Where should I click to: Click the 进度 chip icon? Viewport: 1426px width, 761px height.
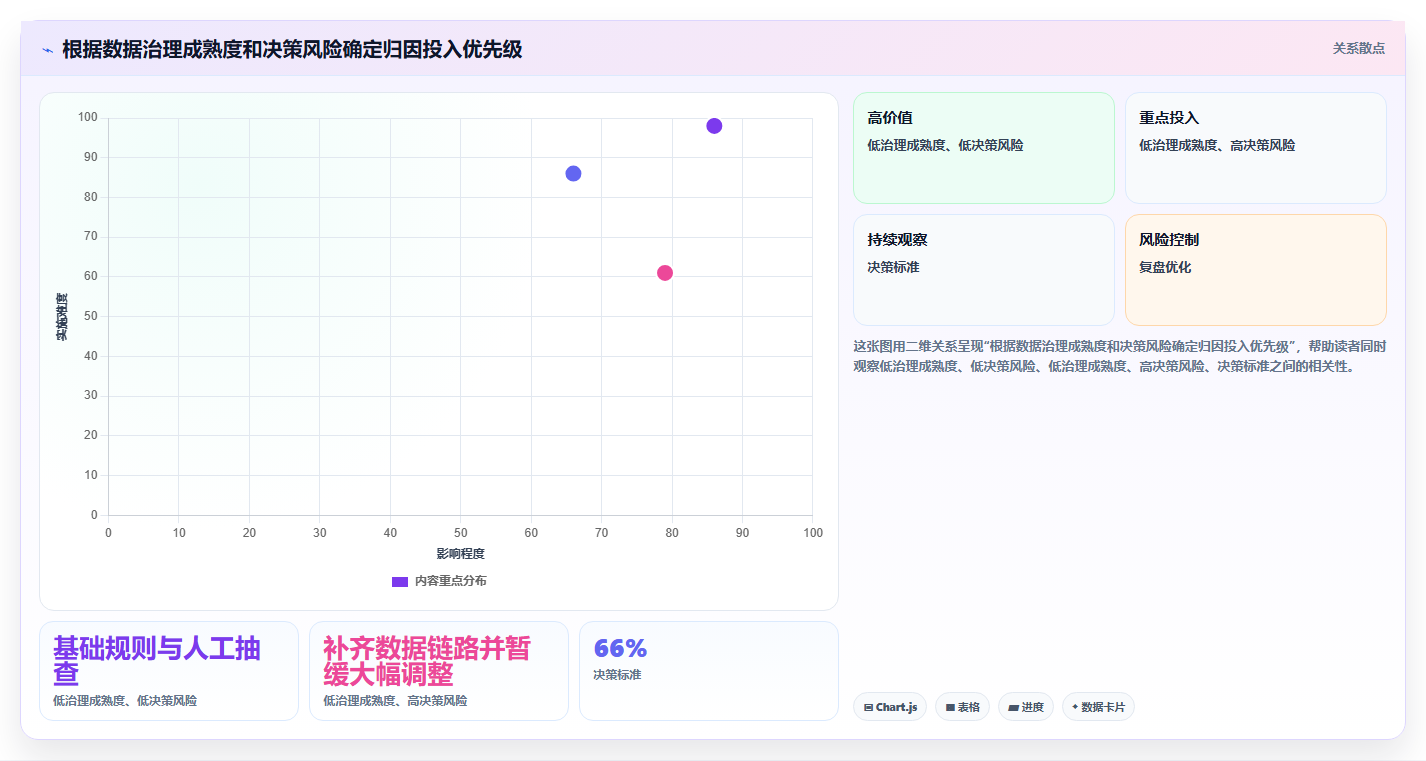tap(1013, 707)
